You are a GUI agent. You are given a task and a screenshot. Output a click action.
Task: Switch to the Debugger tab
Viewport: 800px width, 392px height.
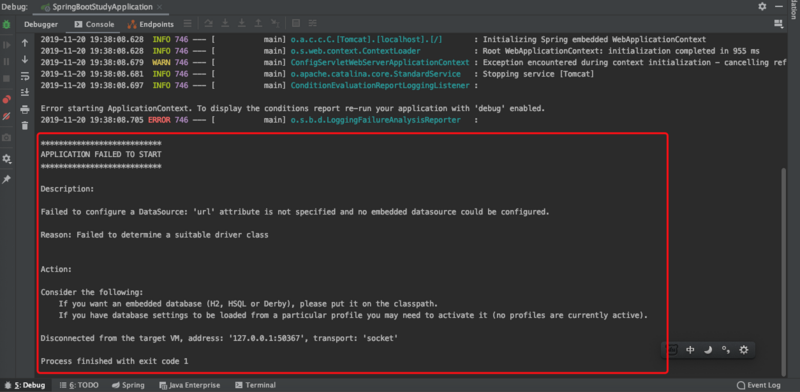[x=41, y=24]
